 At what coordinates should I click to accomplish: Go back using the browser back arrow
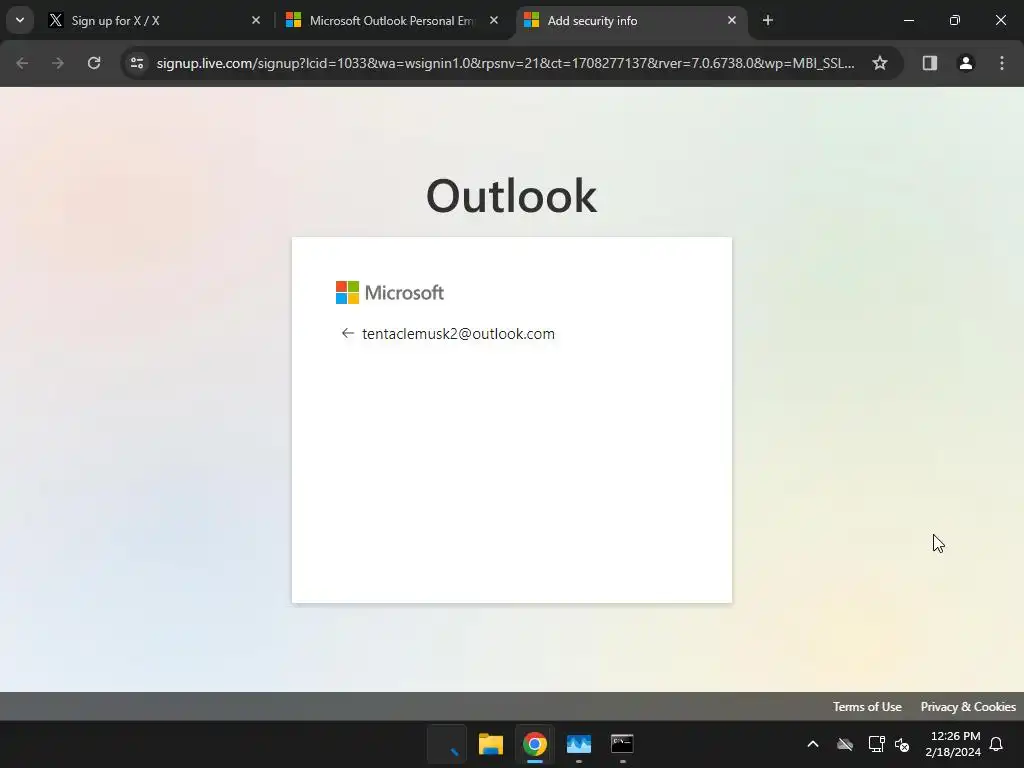(x=22, y=63)
